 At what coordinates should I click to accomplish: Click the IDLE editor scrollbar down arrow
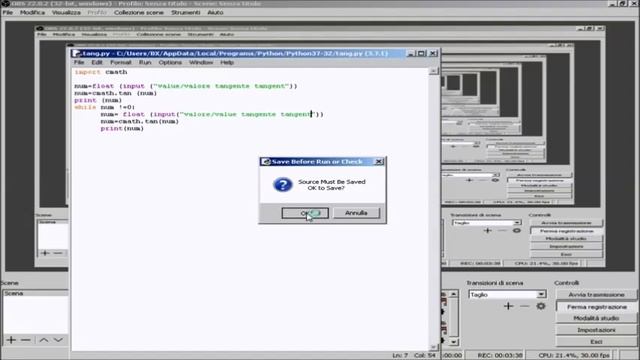click(433, 347)
